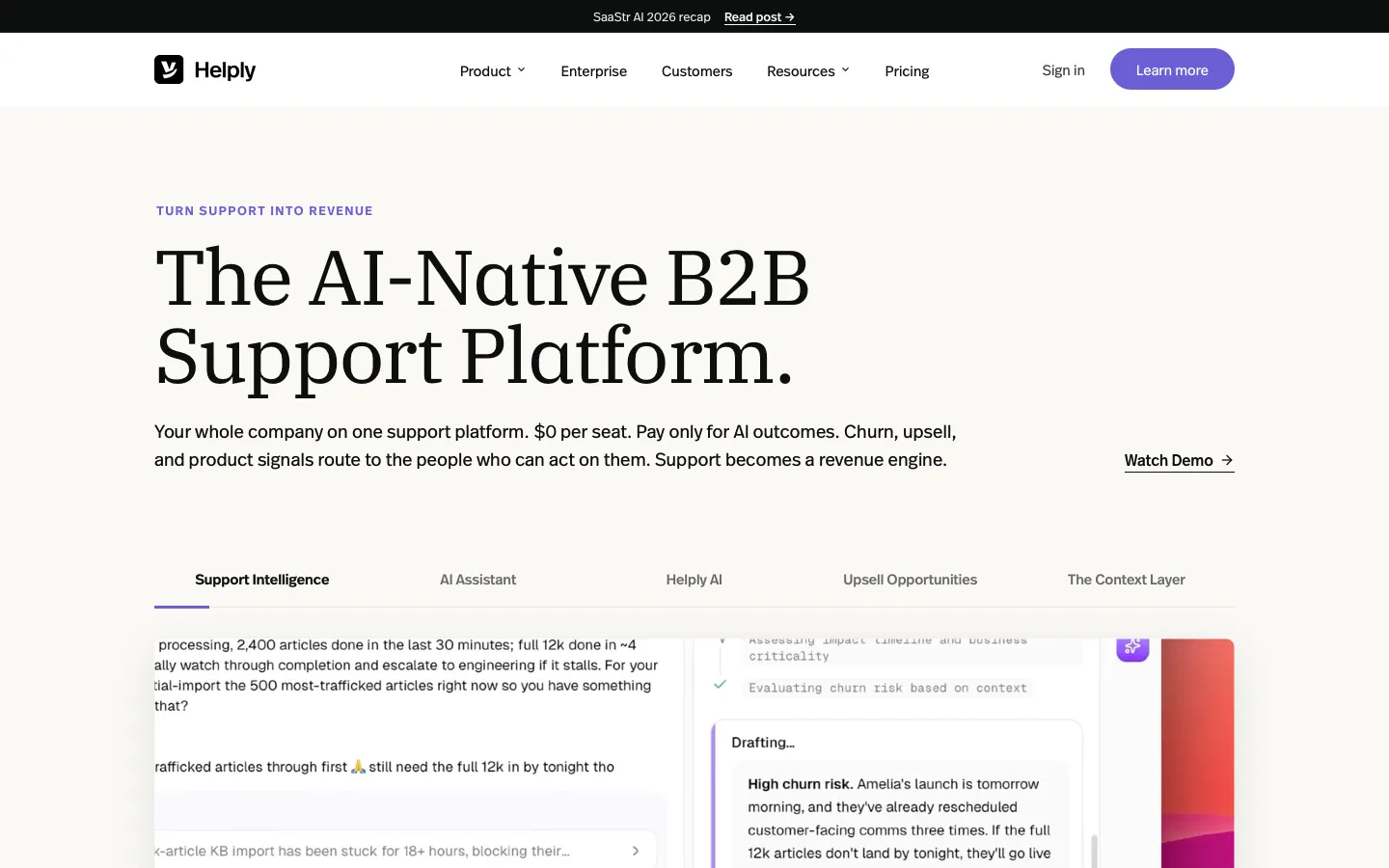This screenshot has width=1389, height=868.
Task: Click the scrollbar in the drafting panel
Action: pyautogui.click(x=1094, y=852)
